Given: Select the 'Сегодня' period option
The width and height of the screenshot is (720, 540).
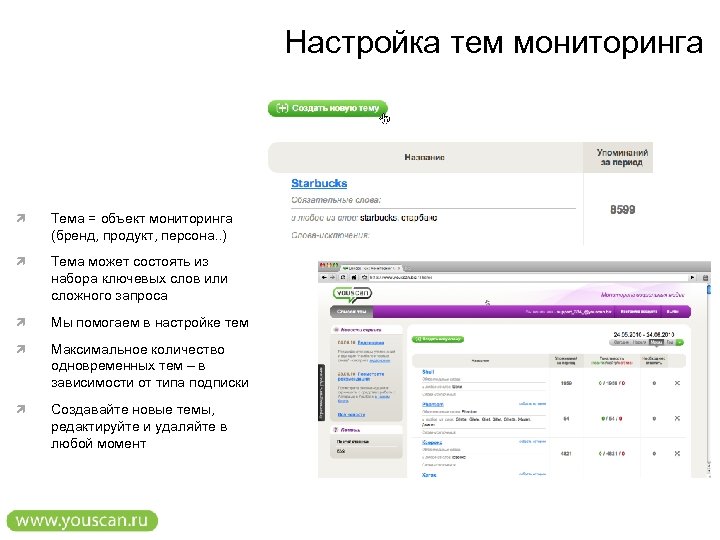Looking at the screenshot, I should point(621,343).
